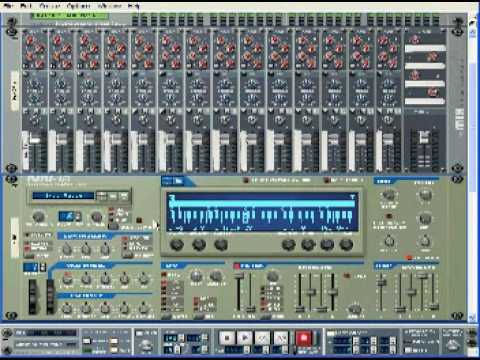Screen dimensions: 480x360
Task: Click the Filter Keyboard tracking knob
Action: tap(273, 276)
